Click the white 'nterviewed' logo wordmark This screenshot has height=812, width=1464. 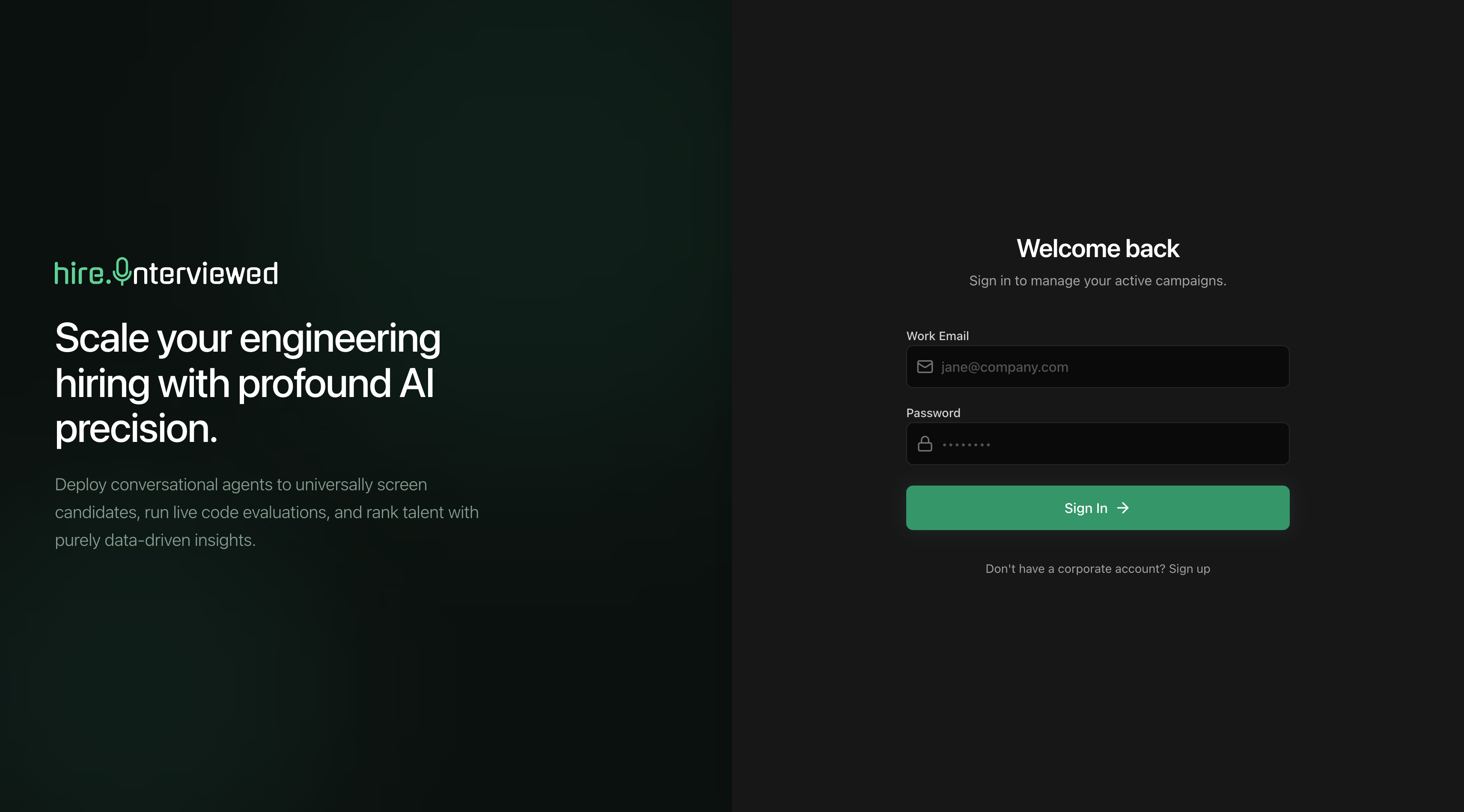click(x=205, y=274)
